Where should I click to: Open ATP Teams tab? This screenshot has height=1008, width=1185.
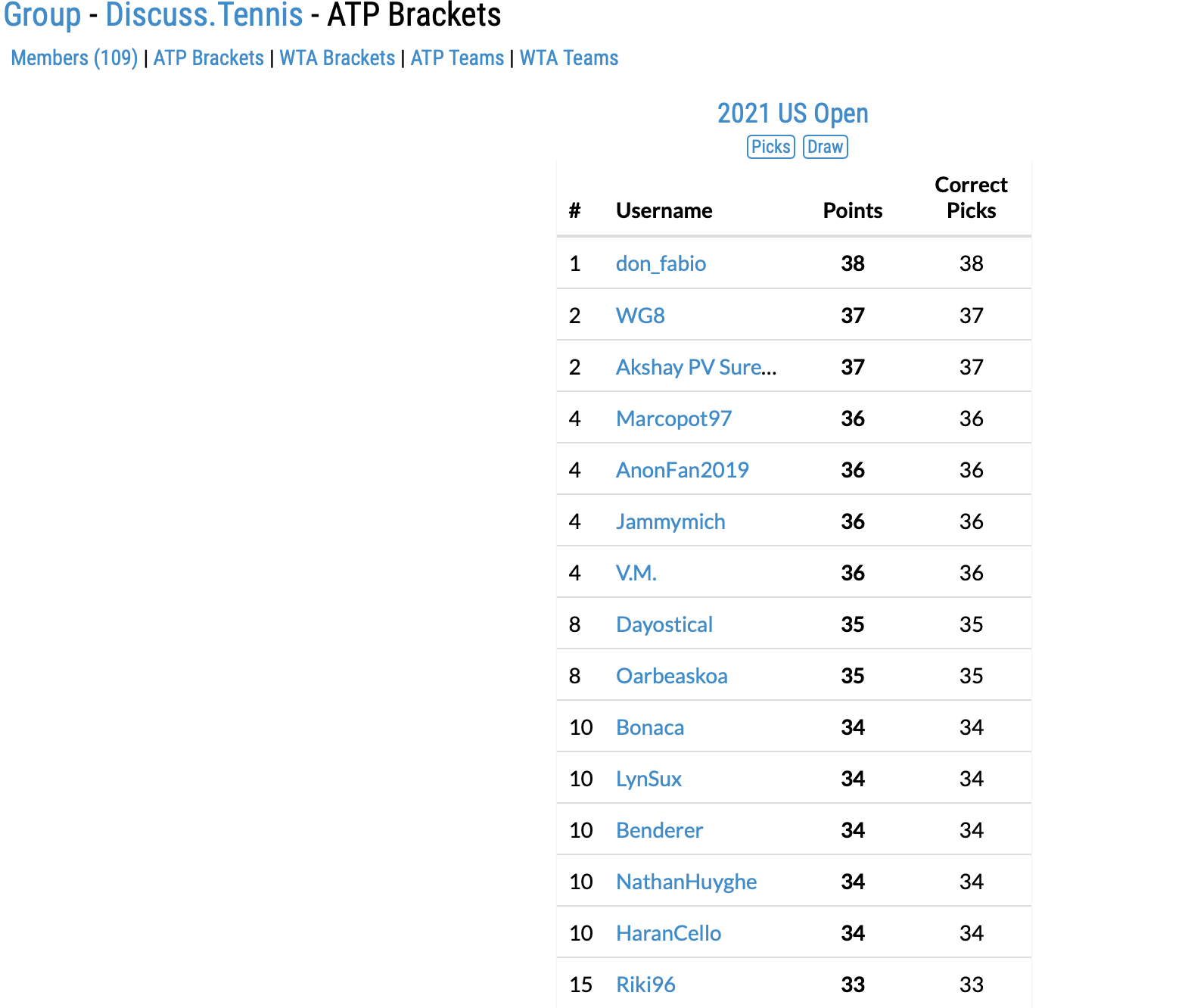(457, 58)
